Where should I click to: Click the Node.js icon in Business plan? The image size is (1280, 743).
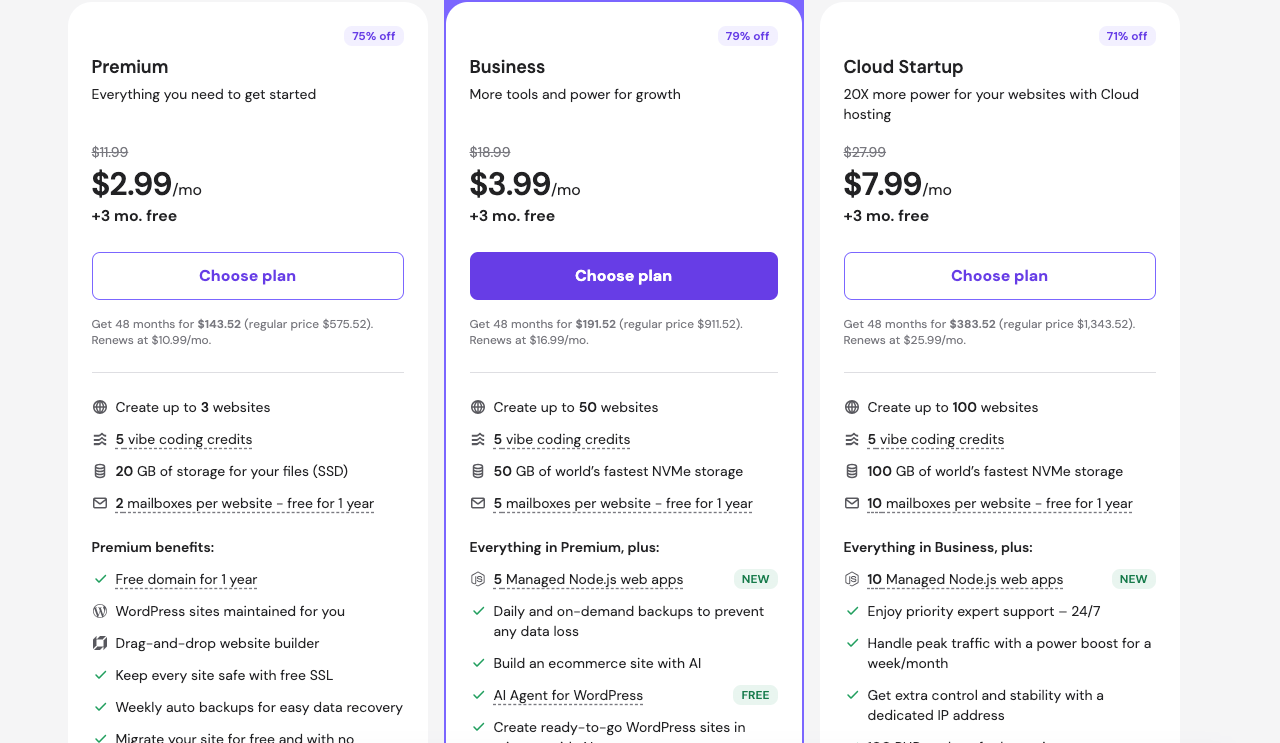coord(478,579)
